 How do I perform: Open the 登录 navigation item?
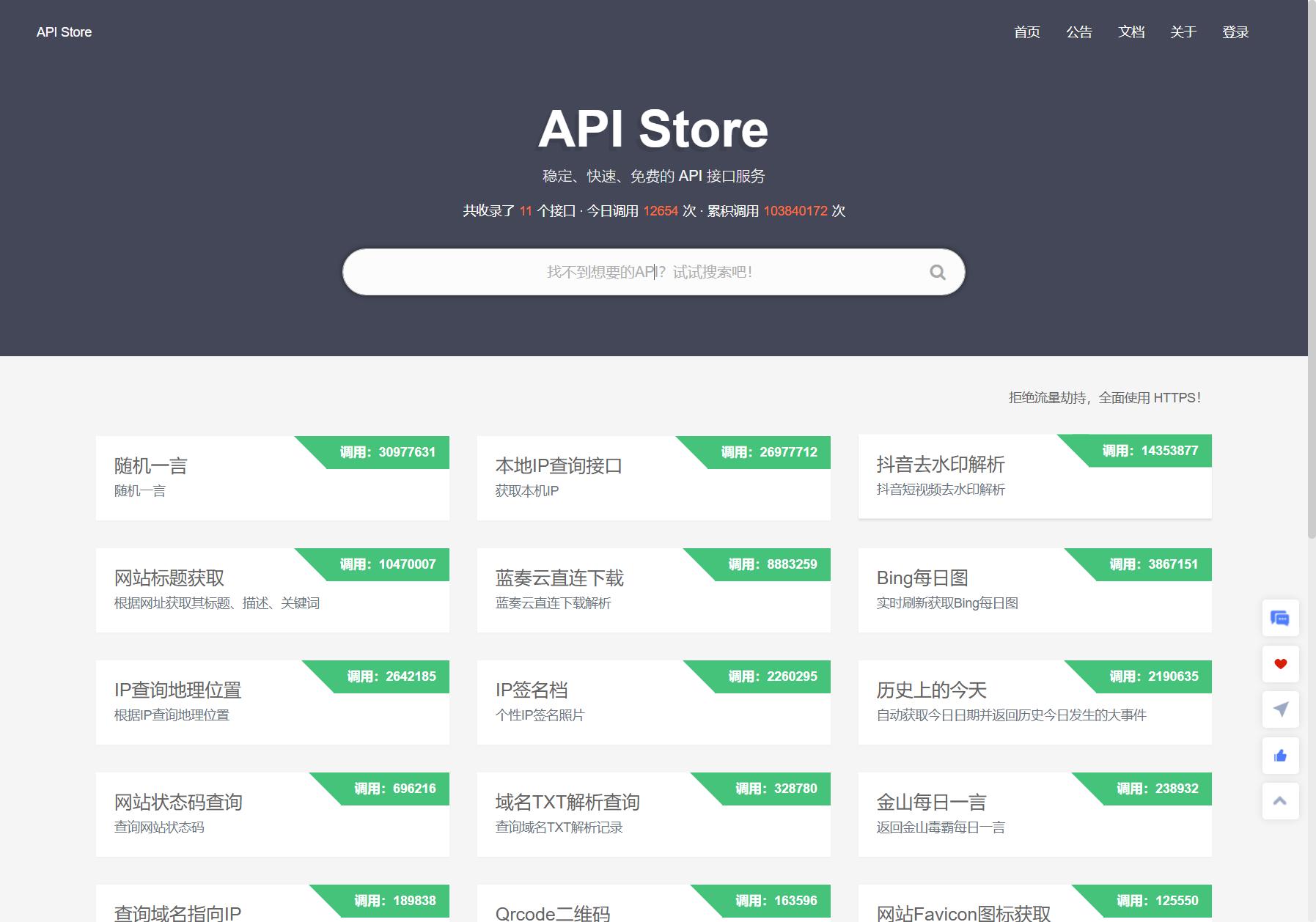coord(1235,32)
